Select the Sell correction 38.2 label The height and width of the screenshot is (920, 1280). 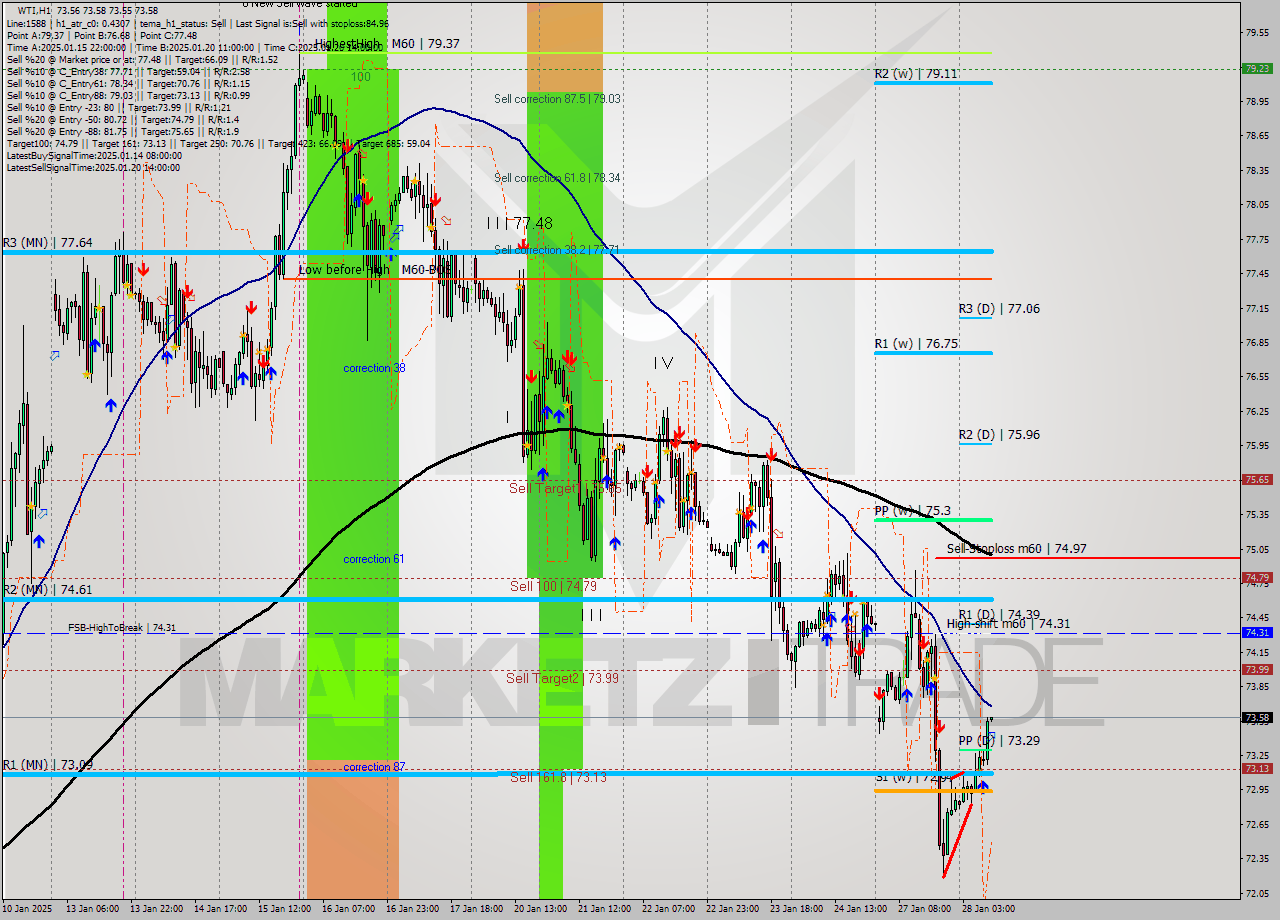pos(557,250)
